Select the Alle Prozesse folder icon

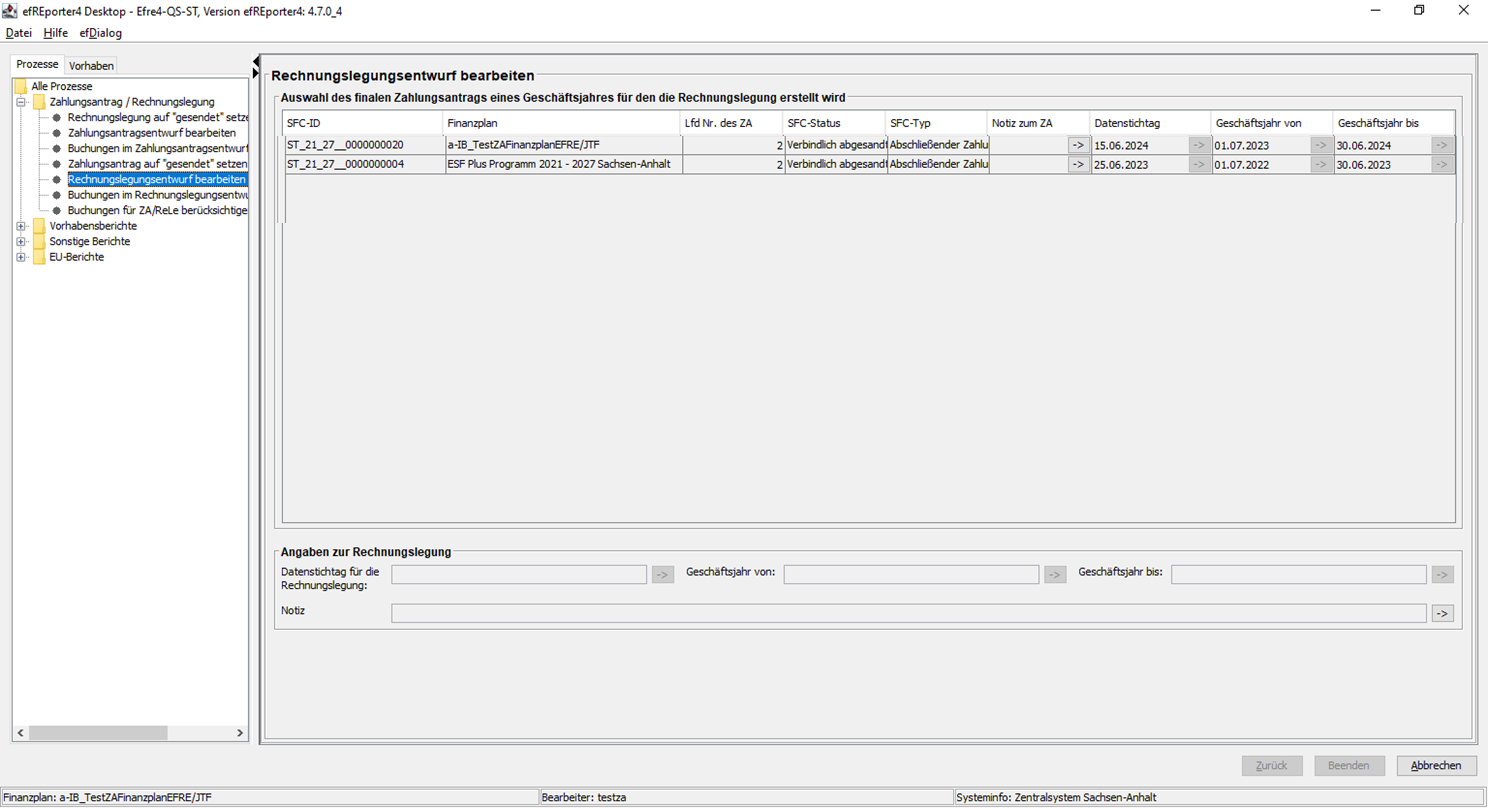[21, 87]
